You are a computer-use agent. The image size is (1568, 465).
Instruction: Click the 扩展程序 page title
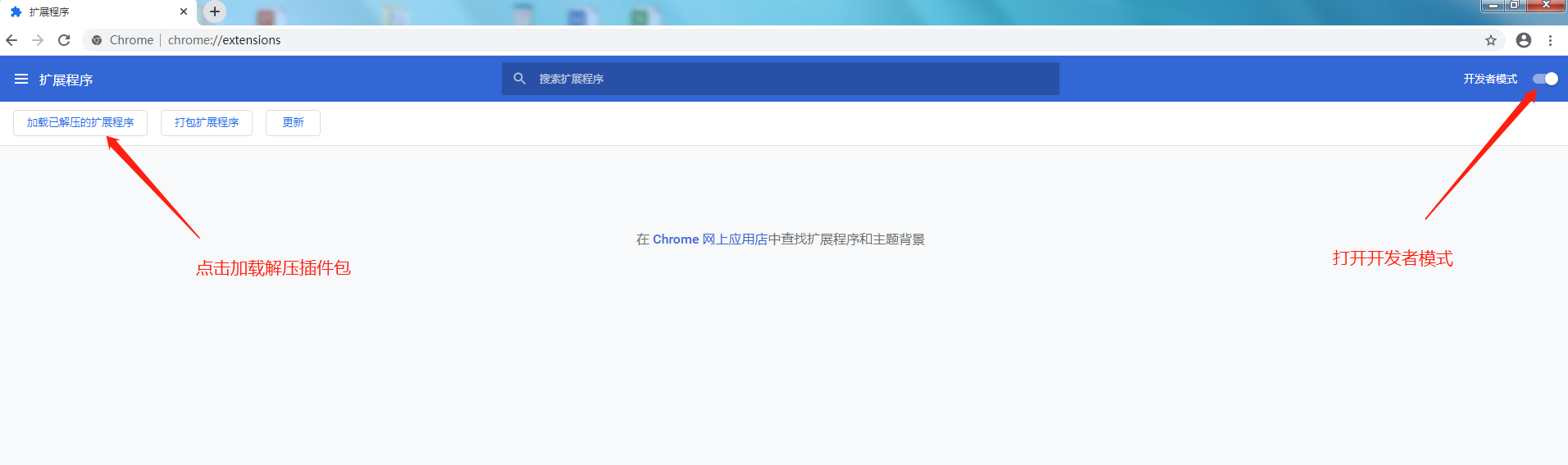tap(66, 80)
